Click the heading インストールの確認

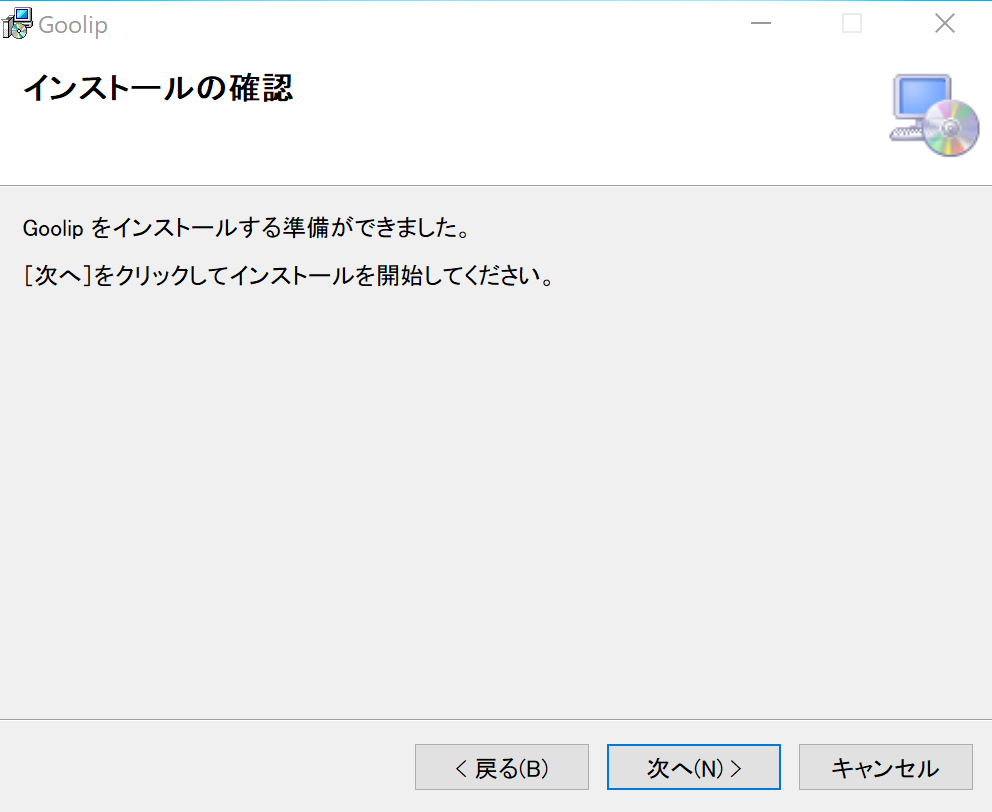tap(158, 88)
